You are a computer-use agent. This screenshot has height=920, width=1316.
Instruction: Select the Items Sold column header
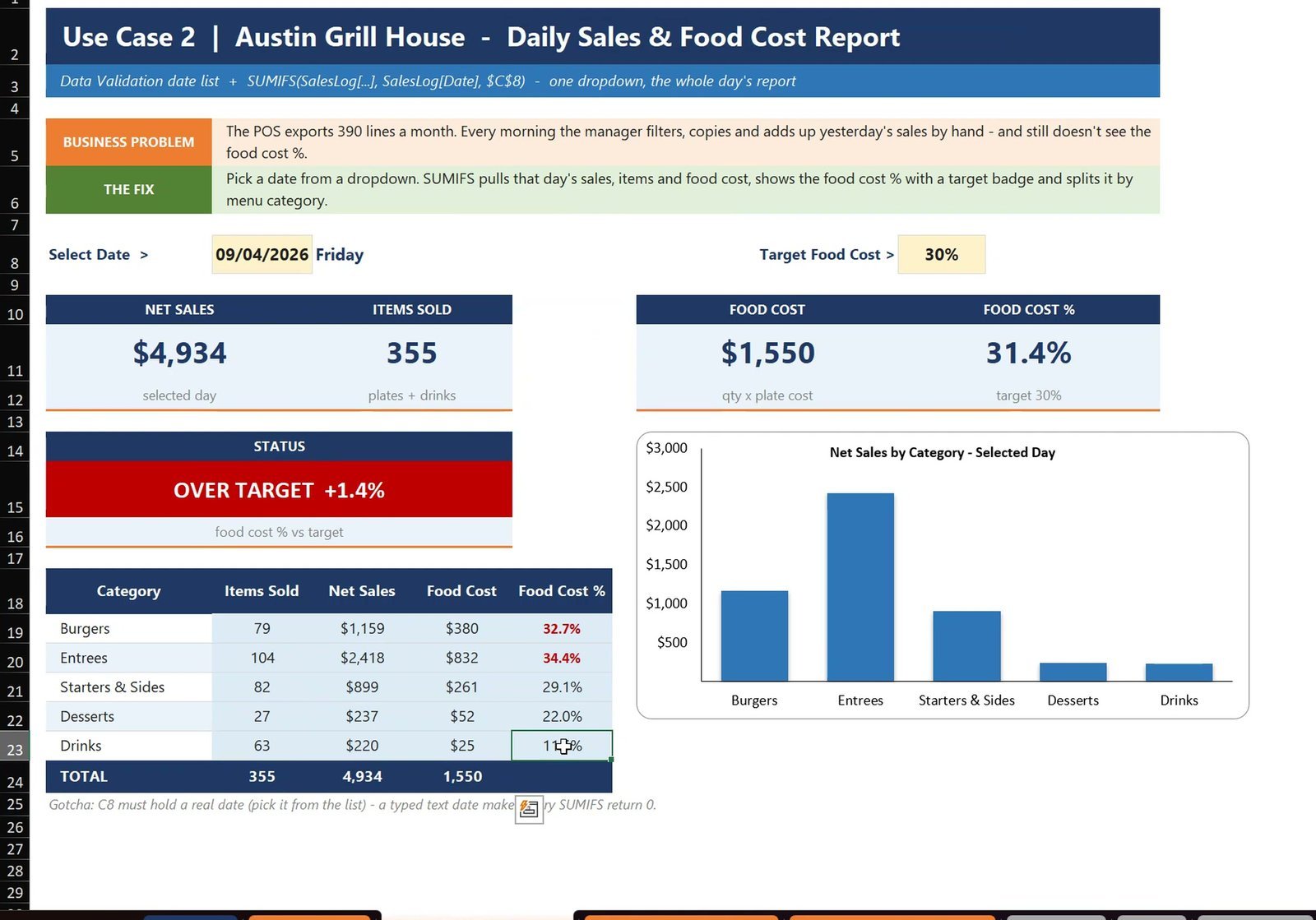click(262, 591)
